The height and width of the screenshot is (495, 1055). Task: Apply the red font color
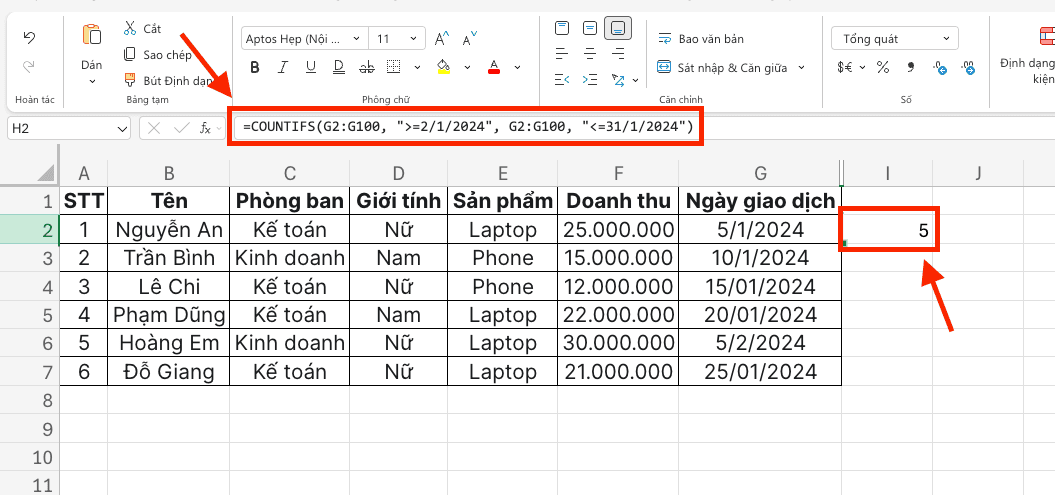point(494,67)
